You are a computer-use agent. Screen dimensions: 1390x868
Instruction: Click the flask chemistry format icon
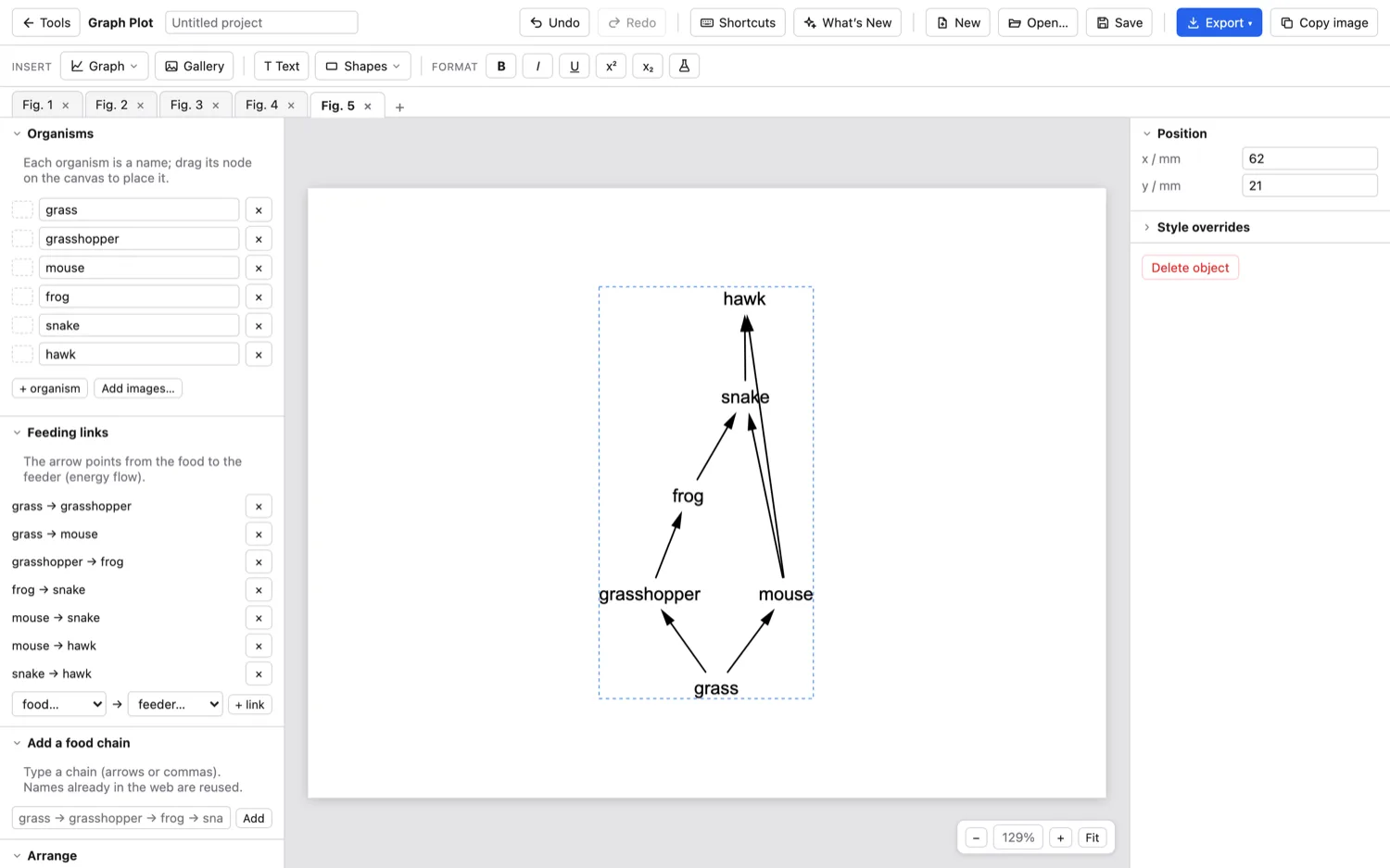(684, 66)
